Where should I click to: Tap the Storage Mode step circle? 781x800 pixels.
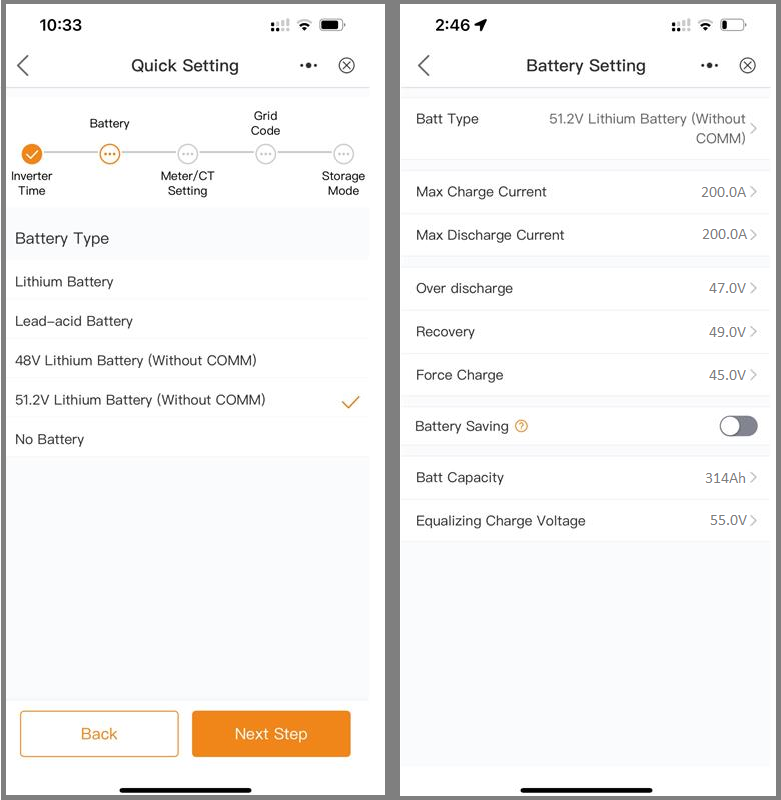pos(343,154)
